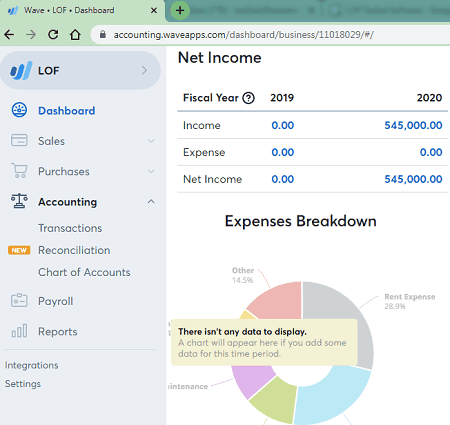Click the Expense row label

pyautogui.click(x=204, y=152)
